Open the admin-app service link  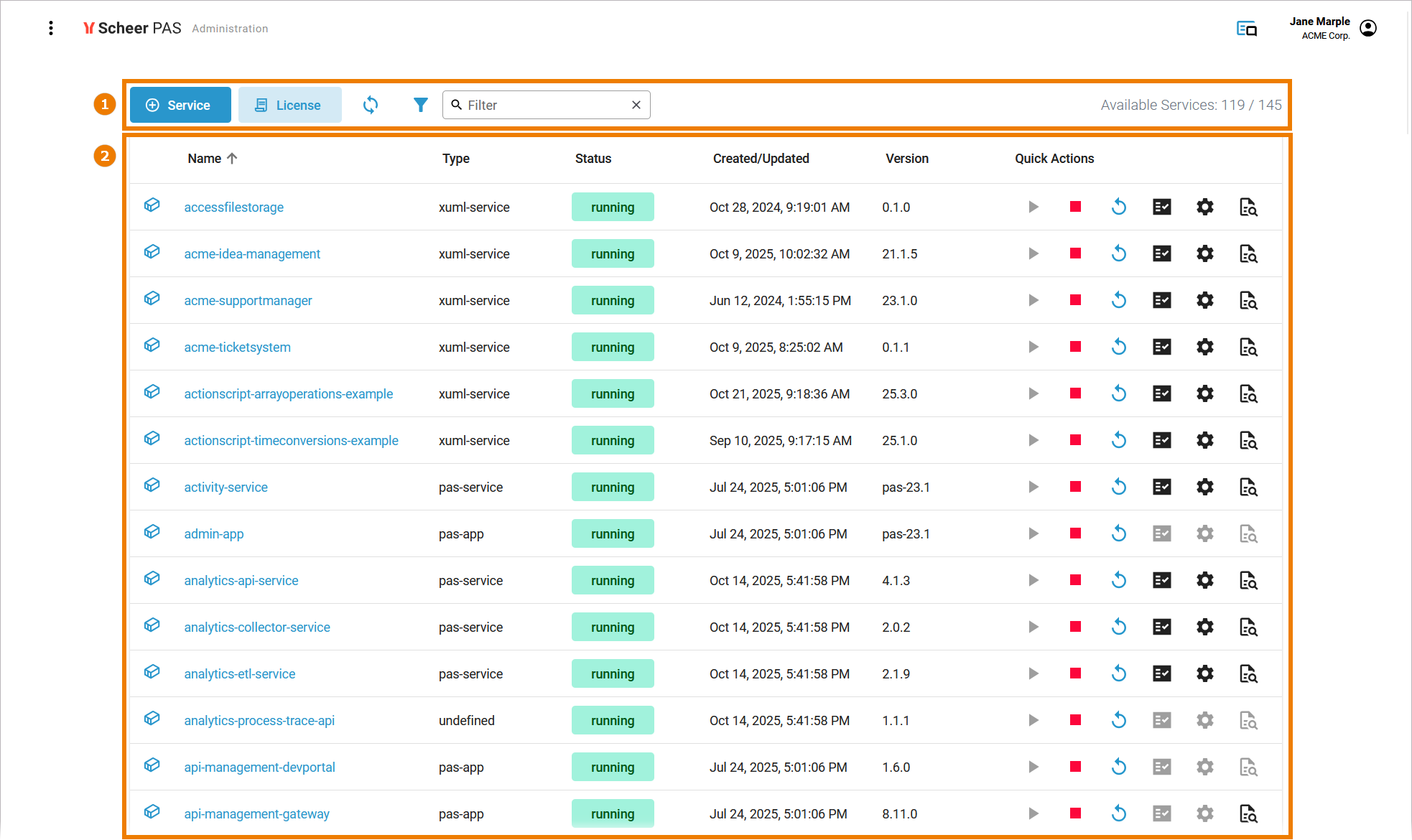pos(213,533)
